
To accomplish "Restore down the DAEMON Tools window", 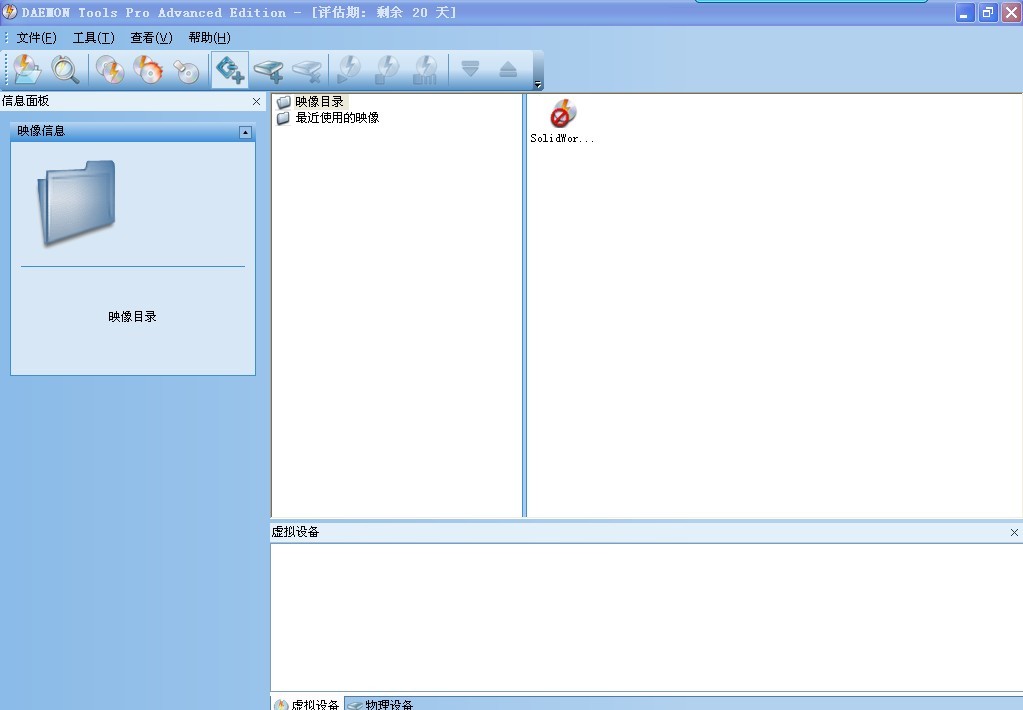I will point(988,12).
